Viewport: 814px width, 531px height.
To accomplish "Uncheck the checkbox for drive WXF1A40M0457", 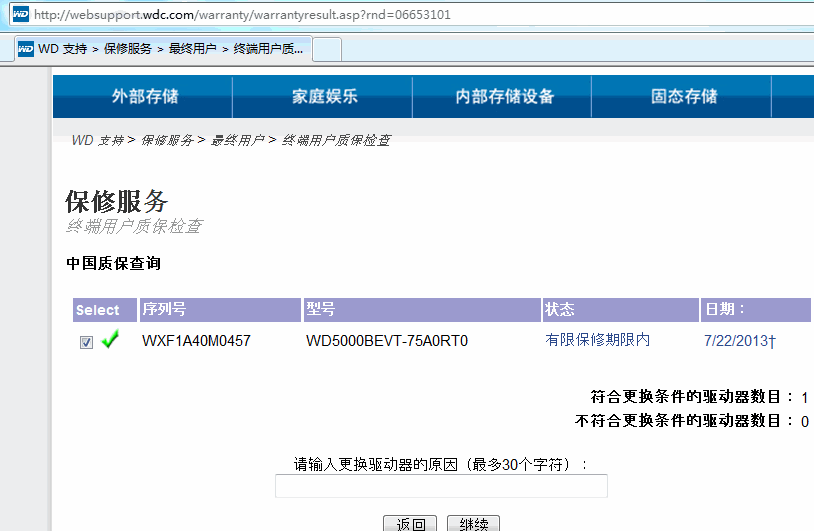I will click(86, 342).
